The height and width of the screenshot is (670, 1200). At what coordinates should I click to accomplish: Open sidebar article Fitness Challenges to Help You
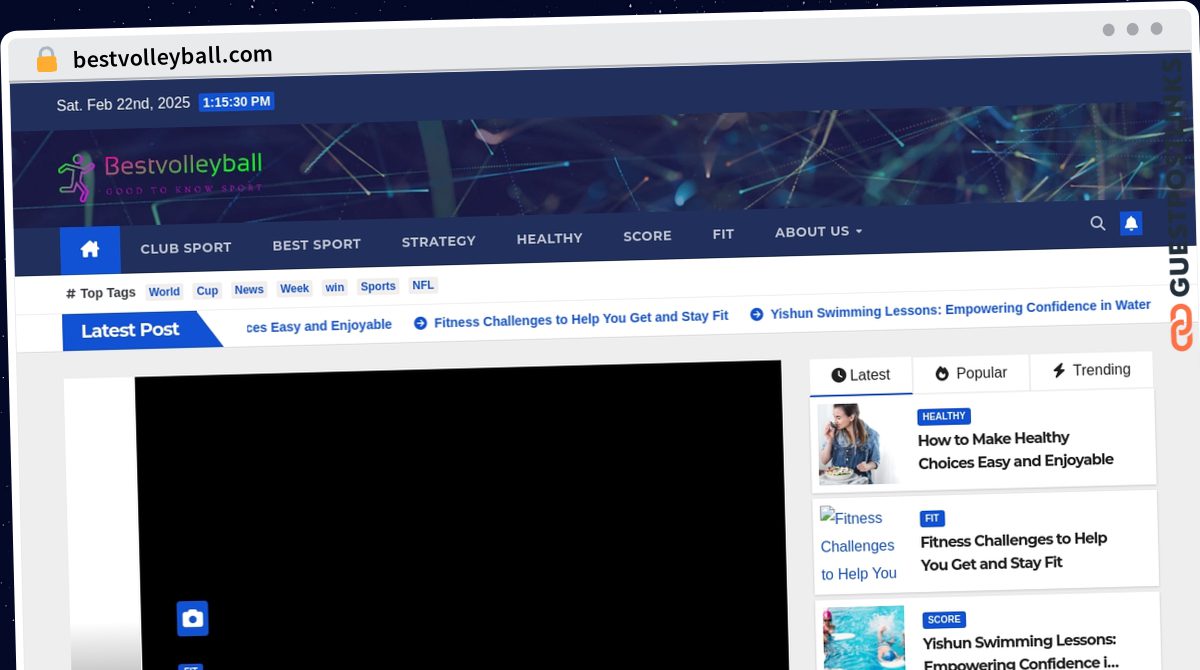1014,551
